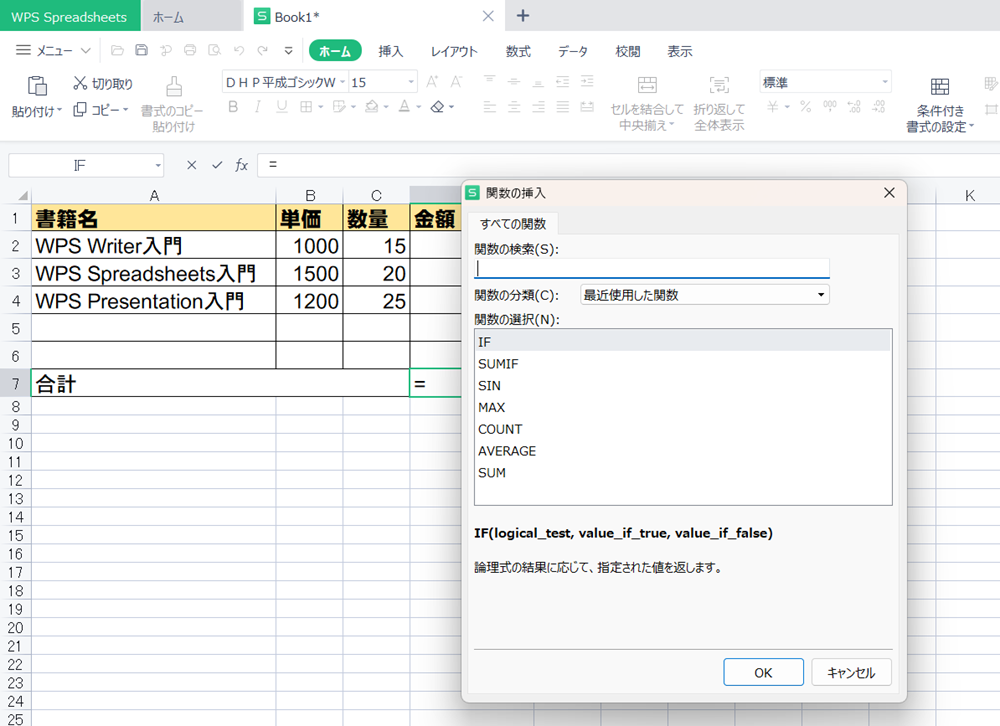The height and width of the screenshot is (726, 1000).
Task: Click the center horizontally icon
Action: [x=514, y=107]
